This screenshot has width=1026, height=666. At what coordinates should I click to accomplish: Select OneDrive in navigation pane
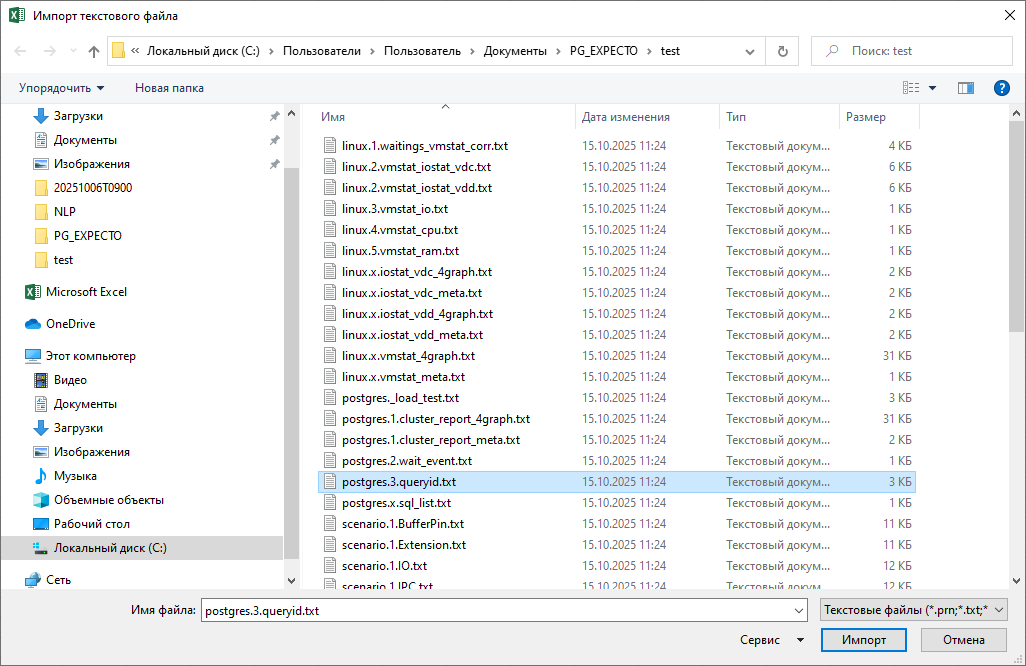pos(70,324)
